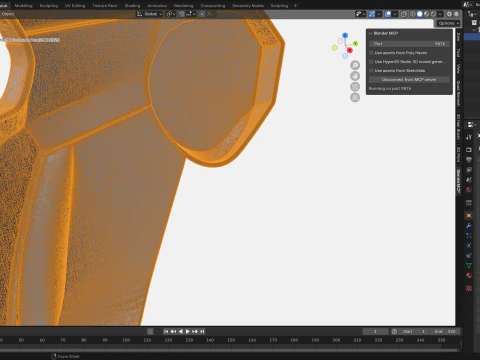Play the animation forward
Viewport: 480px width, 360px height.
187,331
